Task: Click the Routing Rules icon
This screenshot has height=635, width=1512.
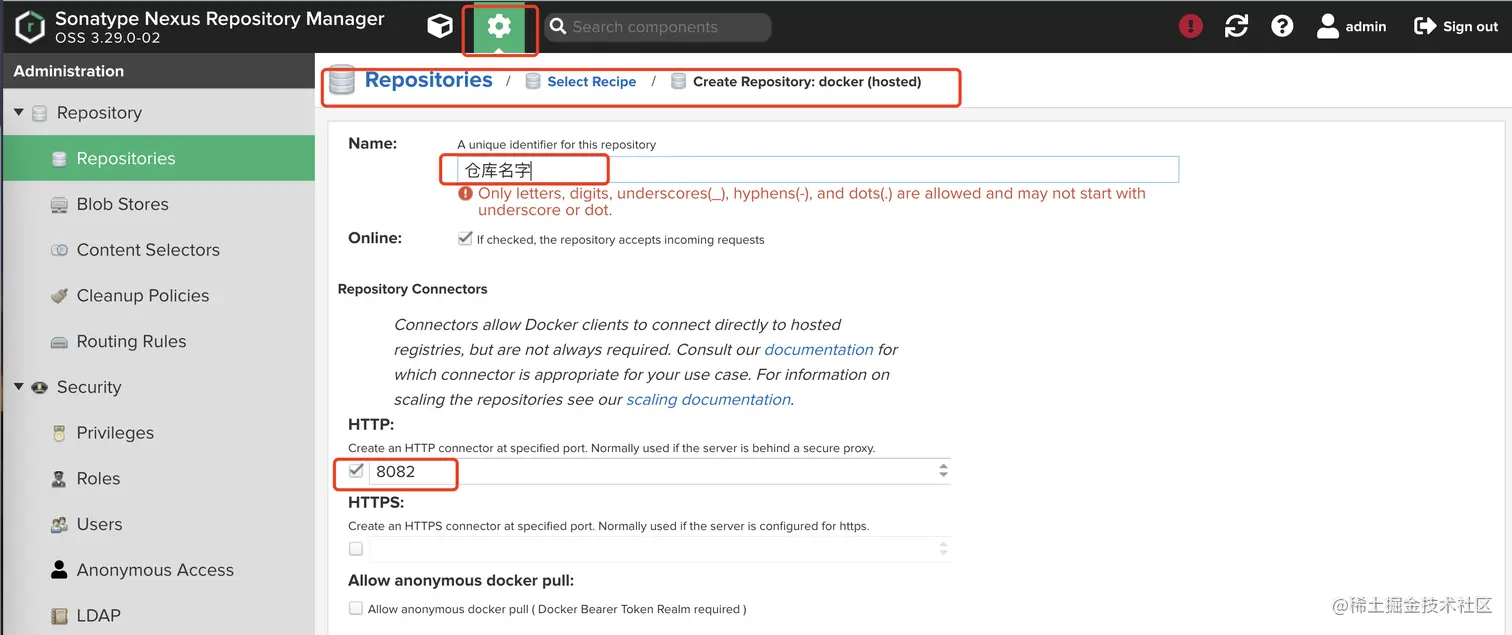Action: (x=59, y=342)
